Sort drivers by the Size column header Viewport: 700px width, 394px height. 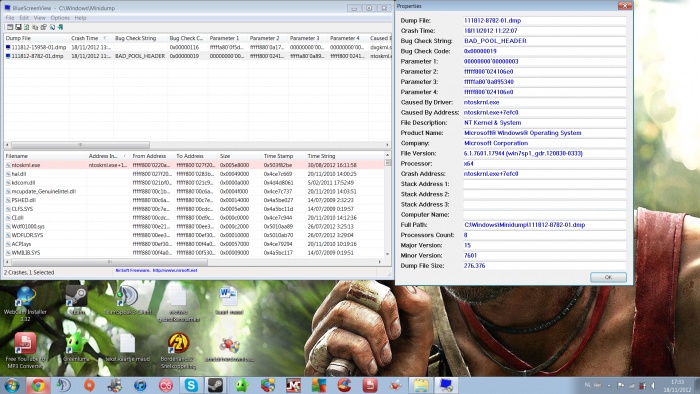[x=240, y=156]
